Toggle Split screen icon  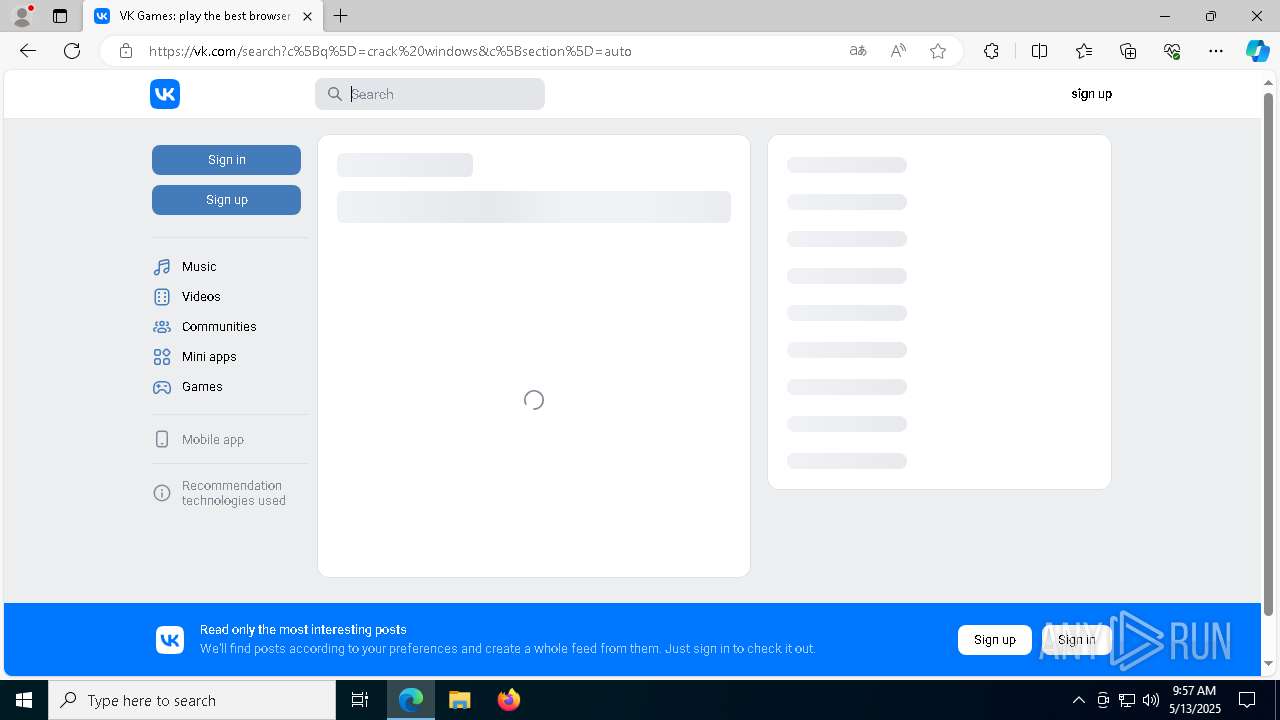(x=1039, y=51)
